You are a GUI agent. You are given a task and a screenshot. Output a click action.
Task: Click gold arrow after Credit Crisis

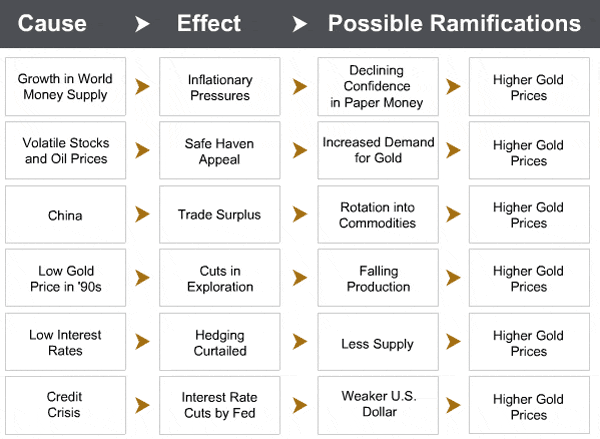(142, 405)
